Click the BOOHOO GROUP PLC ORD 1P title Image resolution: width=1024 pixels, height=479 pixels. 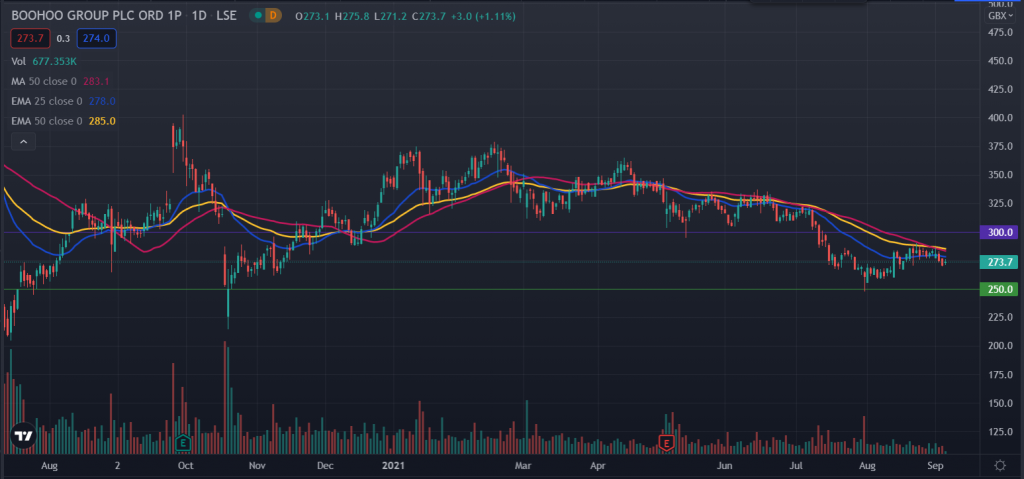(96, 16)
